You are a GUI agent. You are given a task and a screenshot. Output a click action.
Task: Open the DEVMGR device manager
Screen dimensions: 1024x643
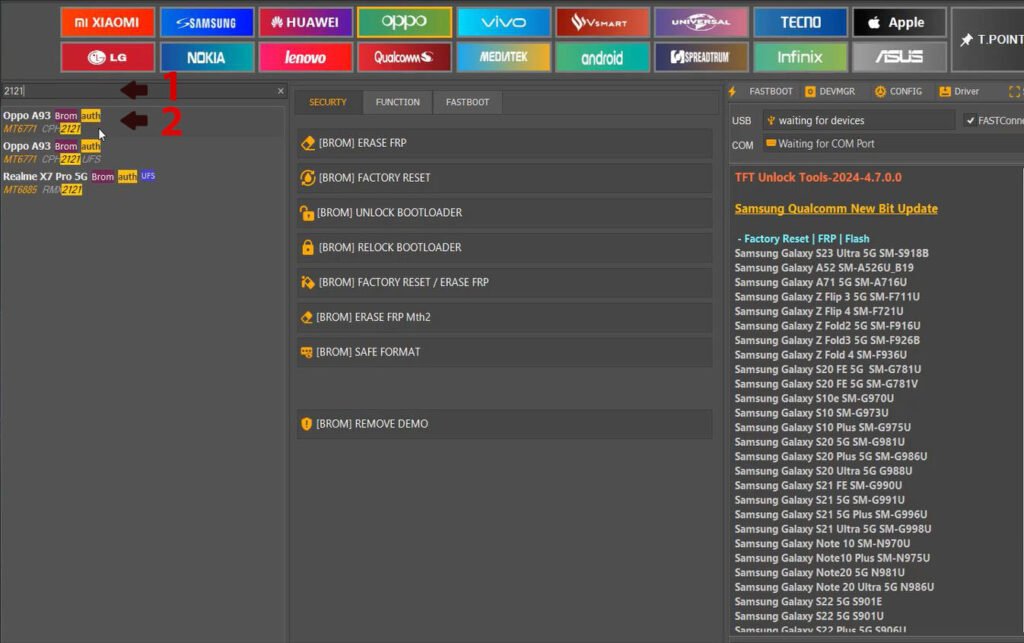click(x=830, y=91)
